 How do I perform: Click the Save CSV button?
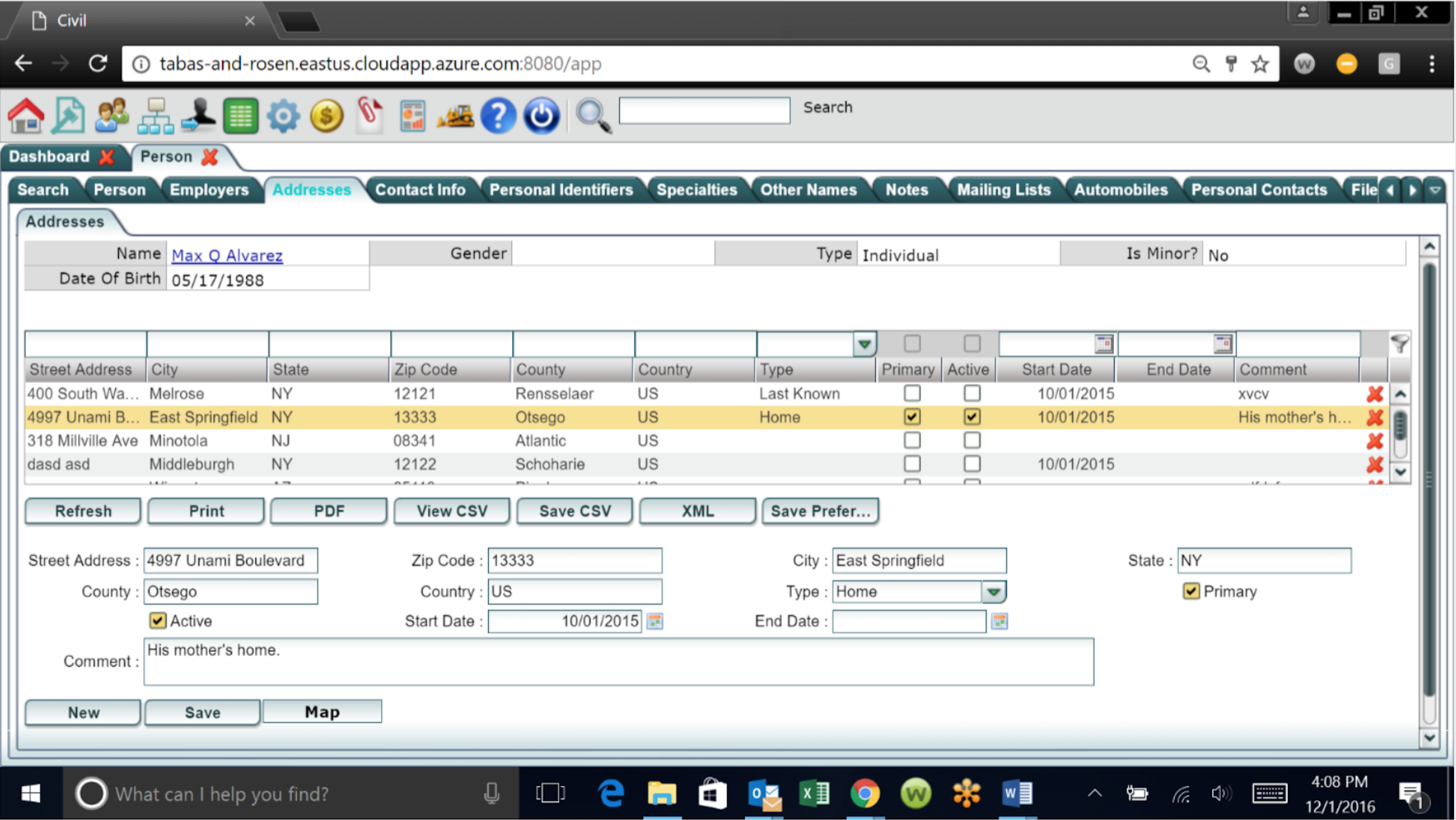coord(574,511)
